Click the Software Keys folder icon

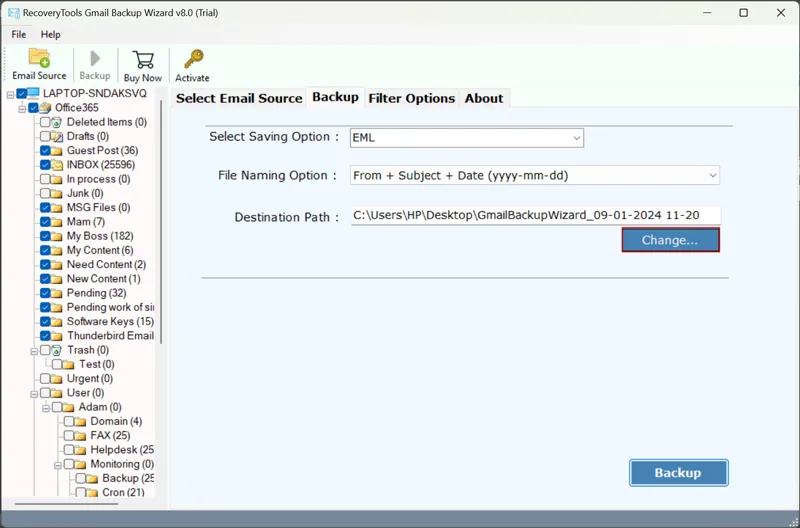click(x=57, y=321)
